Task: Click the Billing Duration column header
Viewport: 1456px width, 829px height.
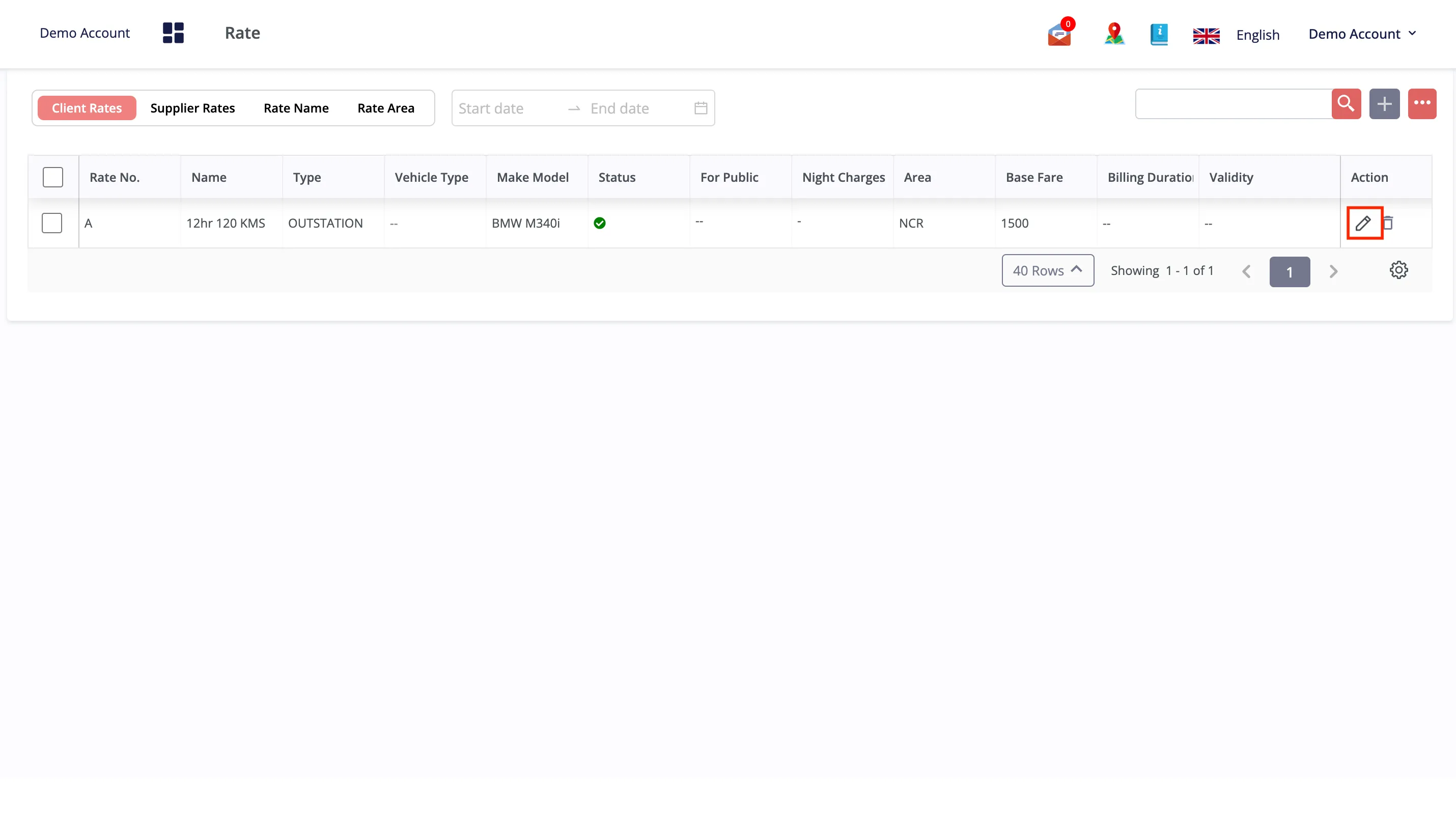Action: click(x=1148, y=177)
